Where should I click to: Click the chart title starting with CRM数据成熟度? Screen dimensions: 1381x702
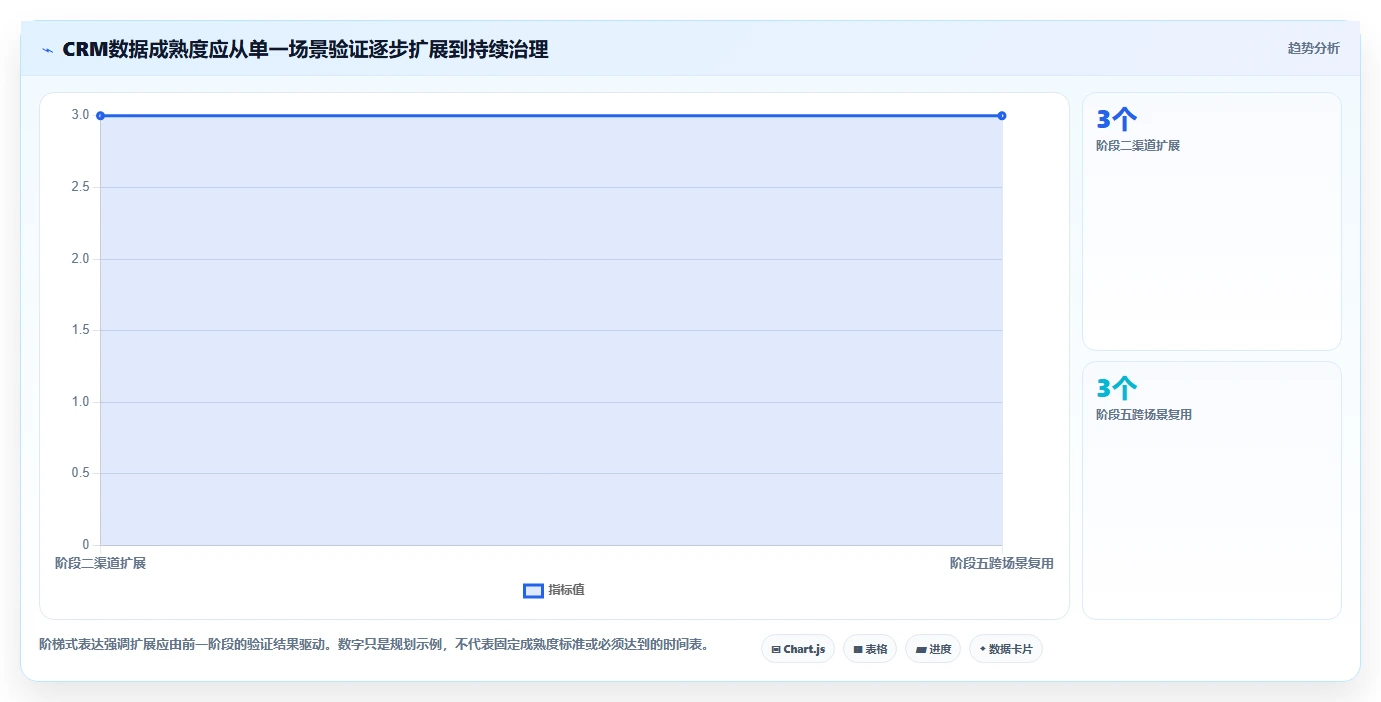coord(305,50)
